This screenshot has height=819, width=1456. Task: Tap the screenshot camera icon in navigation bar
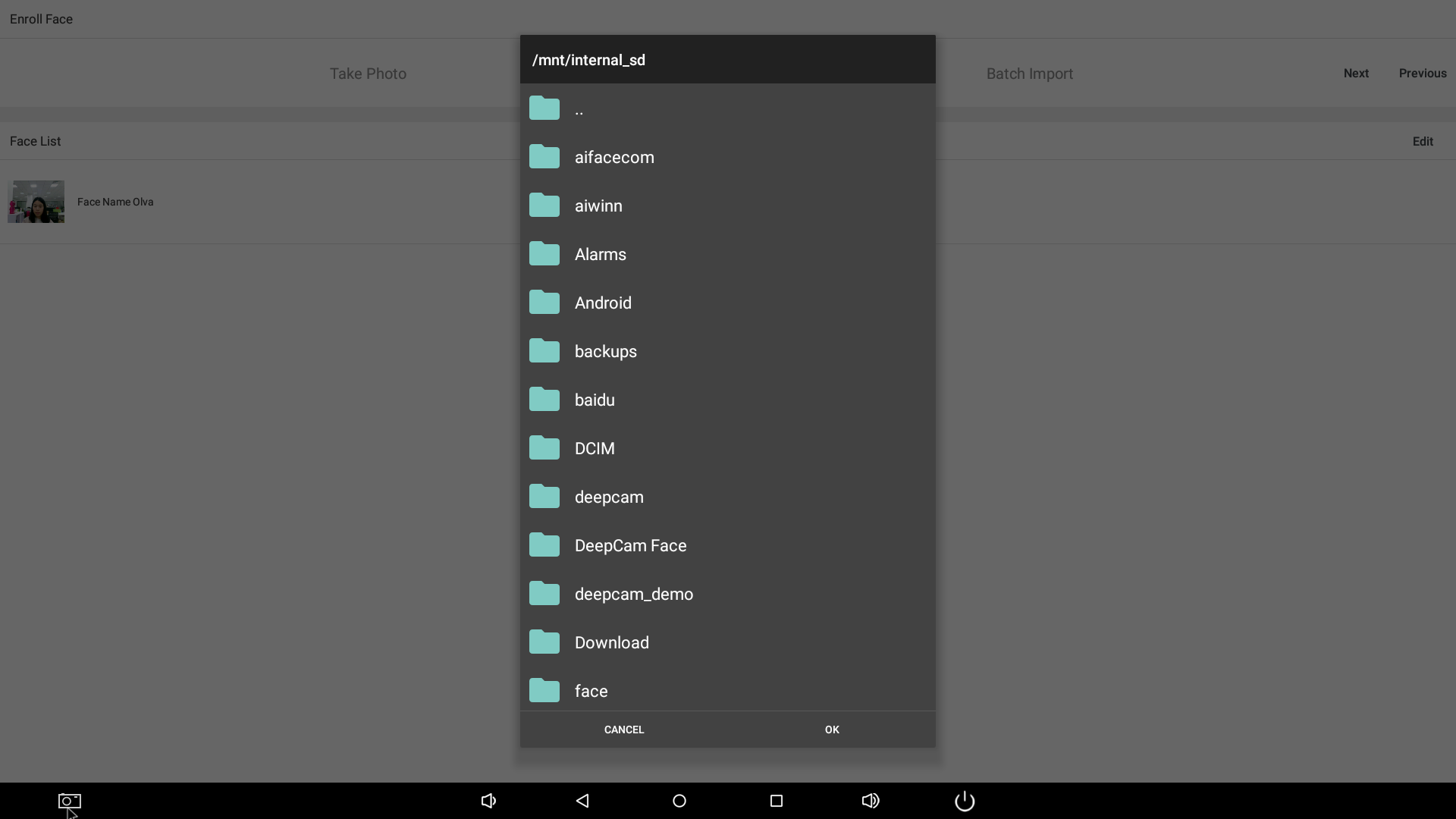[x=70, y=801]
